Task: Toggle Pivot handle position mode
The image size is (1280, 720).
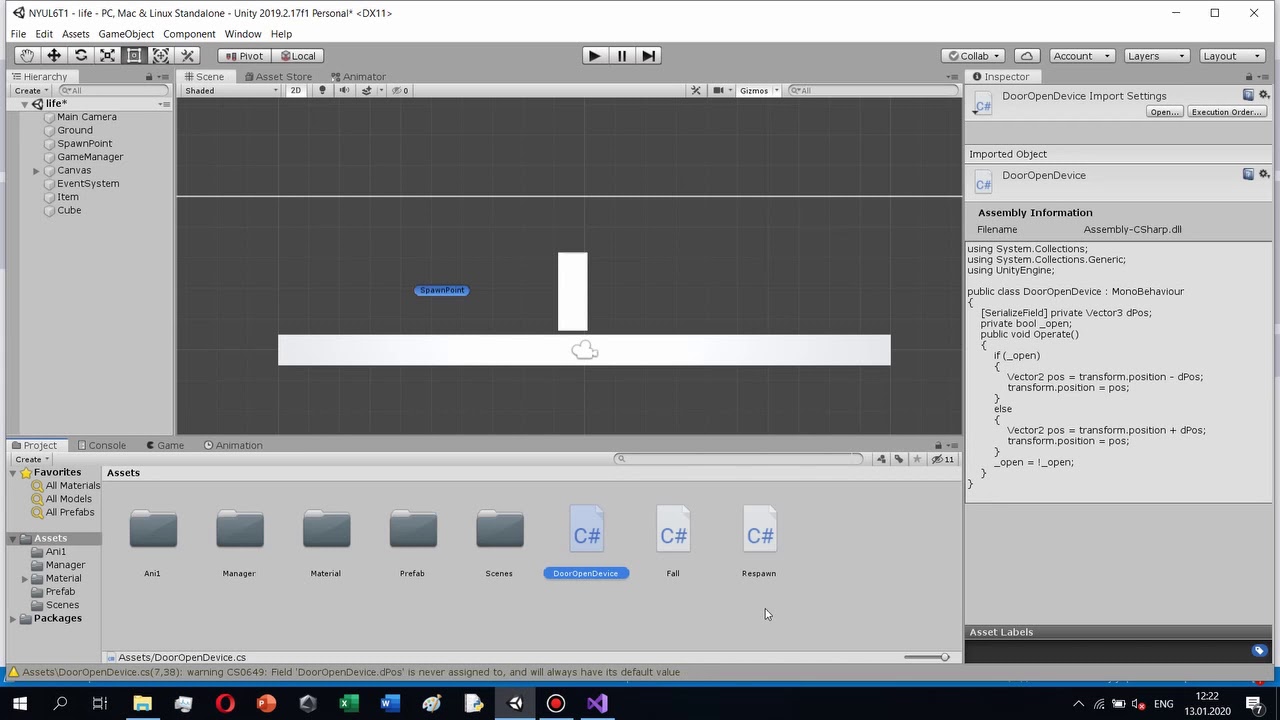Action: (244, 56)
